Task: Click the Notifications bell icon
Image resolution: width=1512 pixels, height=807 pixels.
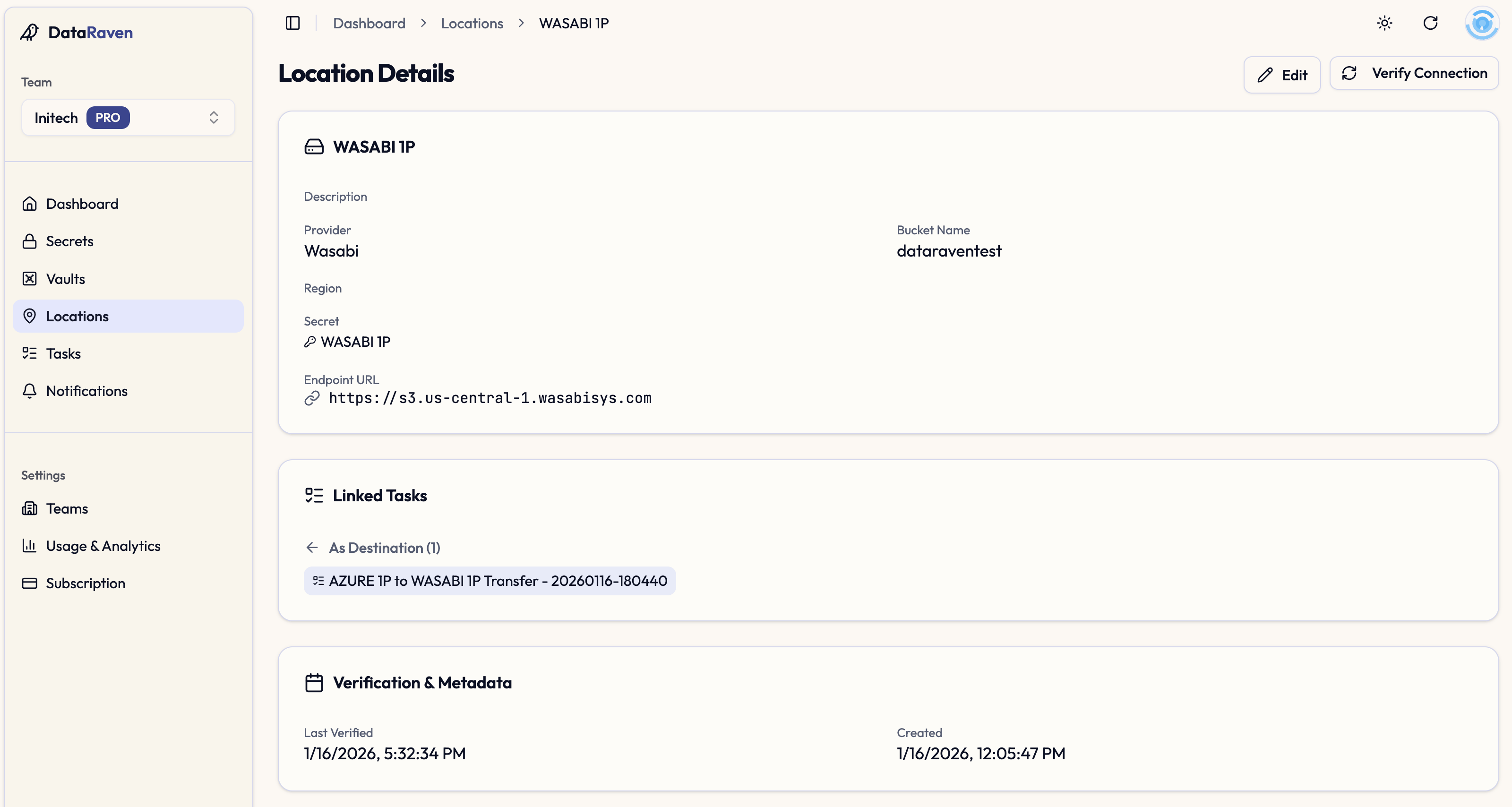Action: (29, 391)
